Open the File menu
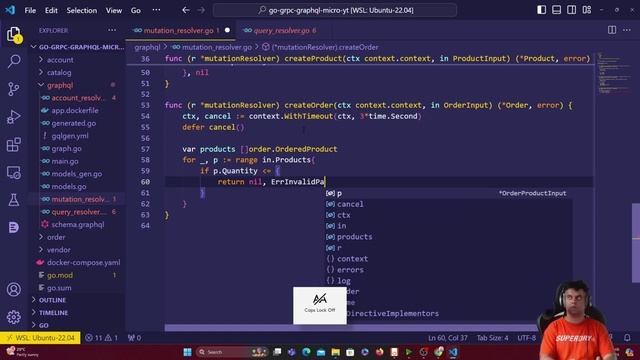 [x=30, y=11]
